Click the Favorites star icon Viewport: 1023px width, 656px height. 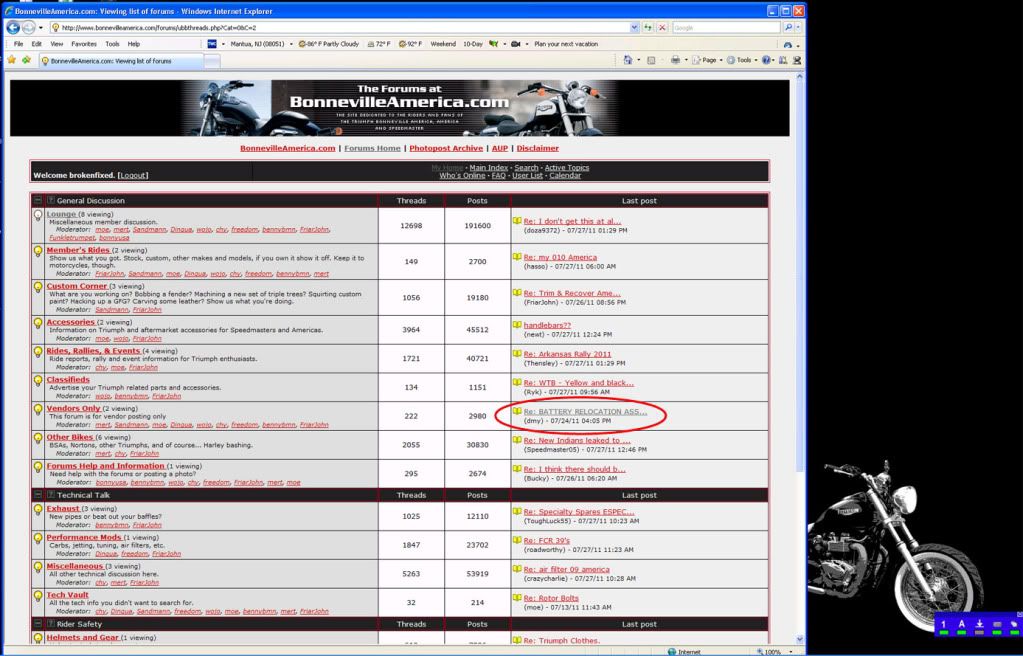(x=11, y=60)
